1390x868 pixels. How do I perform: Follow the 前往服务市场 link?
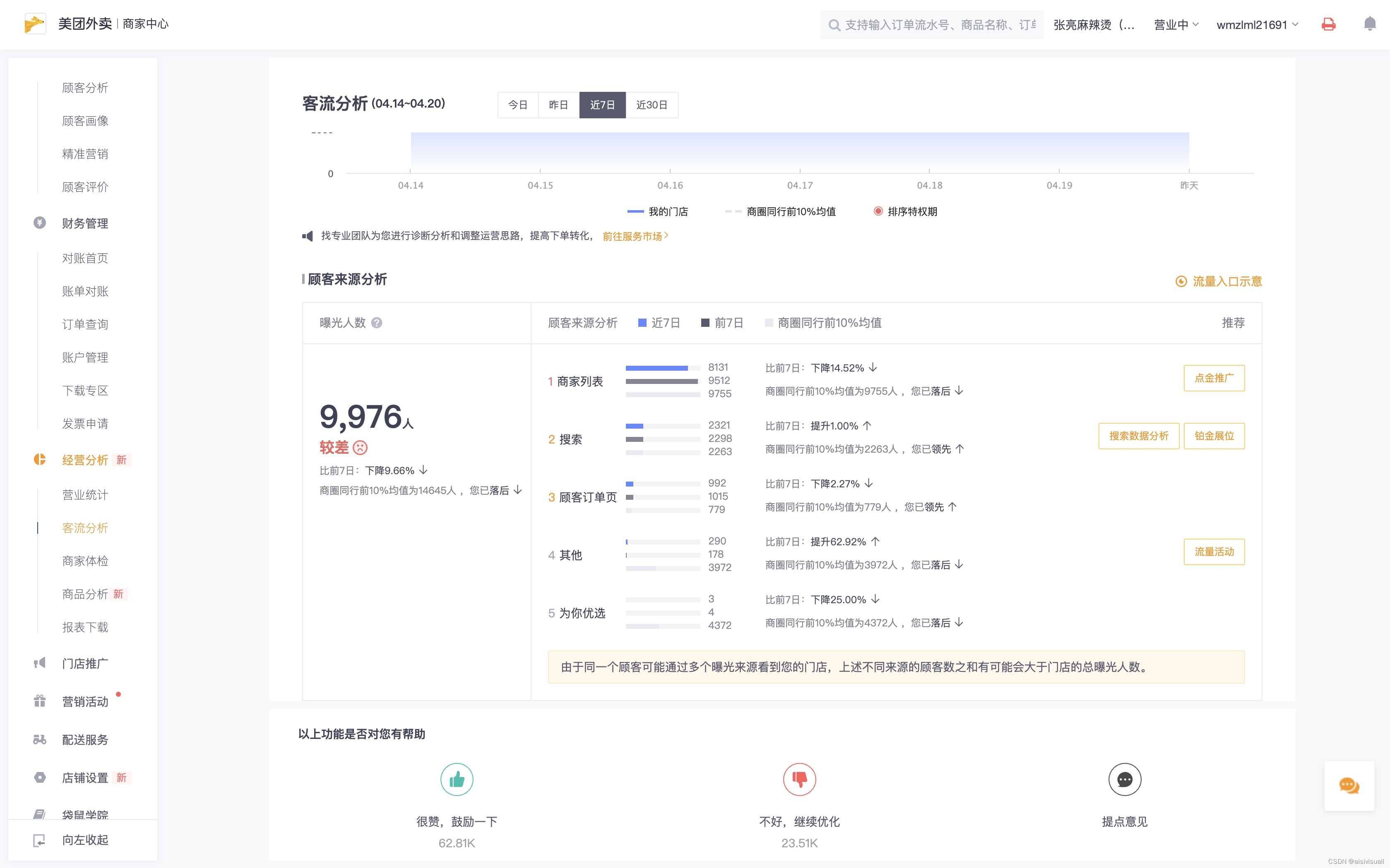[x=635, y=236]
